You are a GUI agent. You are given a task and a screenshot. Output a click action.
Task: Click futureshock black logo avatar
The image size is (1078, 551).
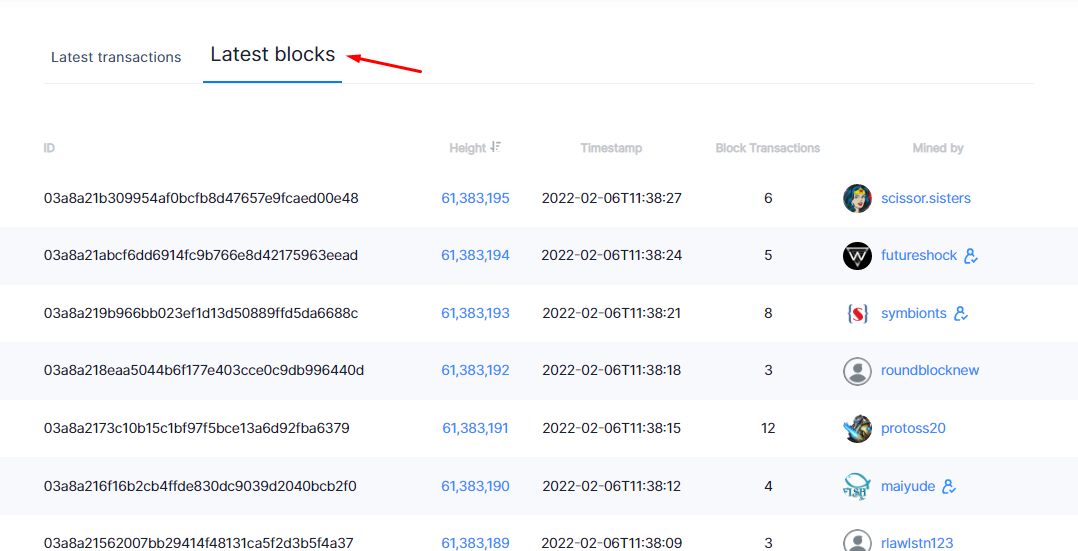(857, 255)
